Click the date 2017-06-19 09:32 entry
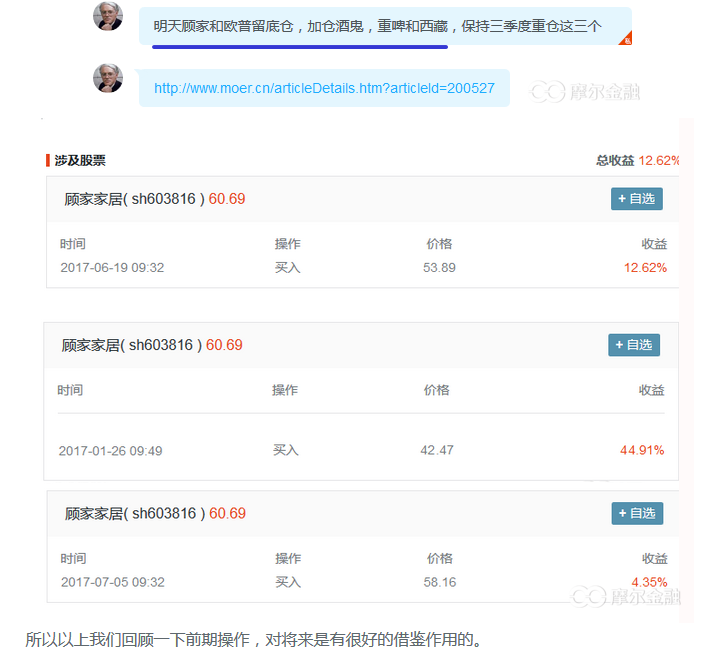This screenshot has width=705, height=657. [x=112, y=267]
